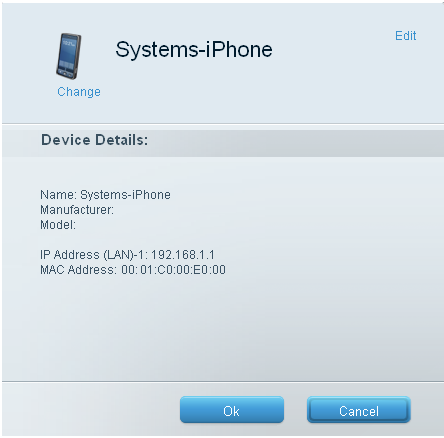Screen dimensions: 444x438
Task: Open the Edit link for device name
Action: pyautogui.click(x=406, y=36)
